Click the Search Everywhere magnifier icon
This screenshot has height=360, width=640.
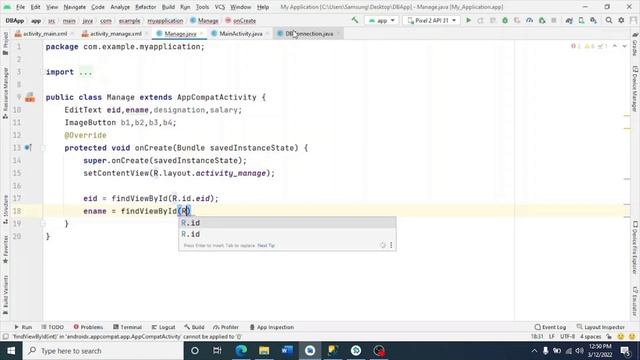pos(609,20)
